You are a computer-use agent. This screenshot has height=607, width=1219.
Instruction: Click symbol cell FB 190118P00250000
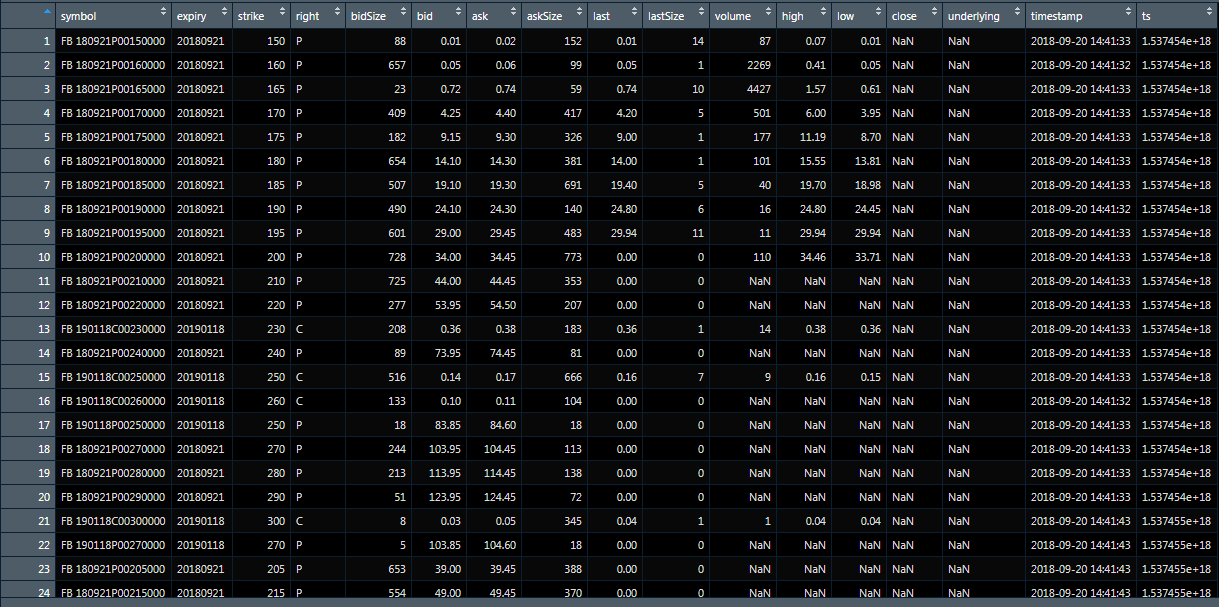pos(113,425)
